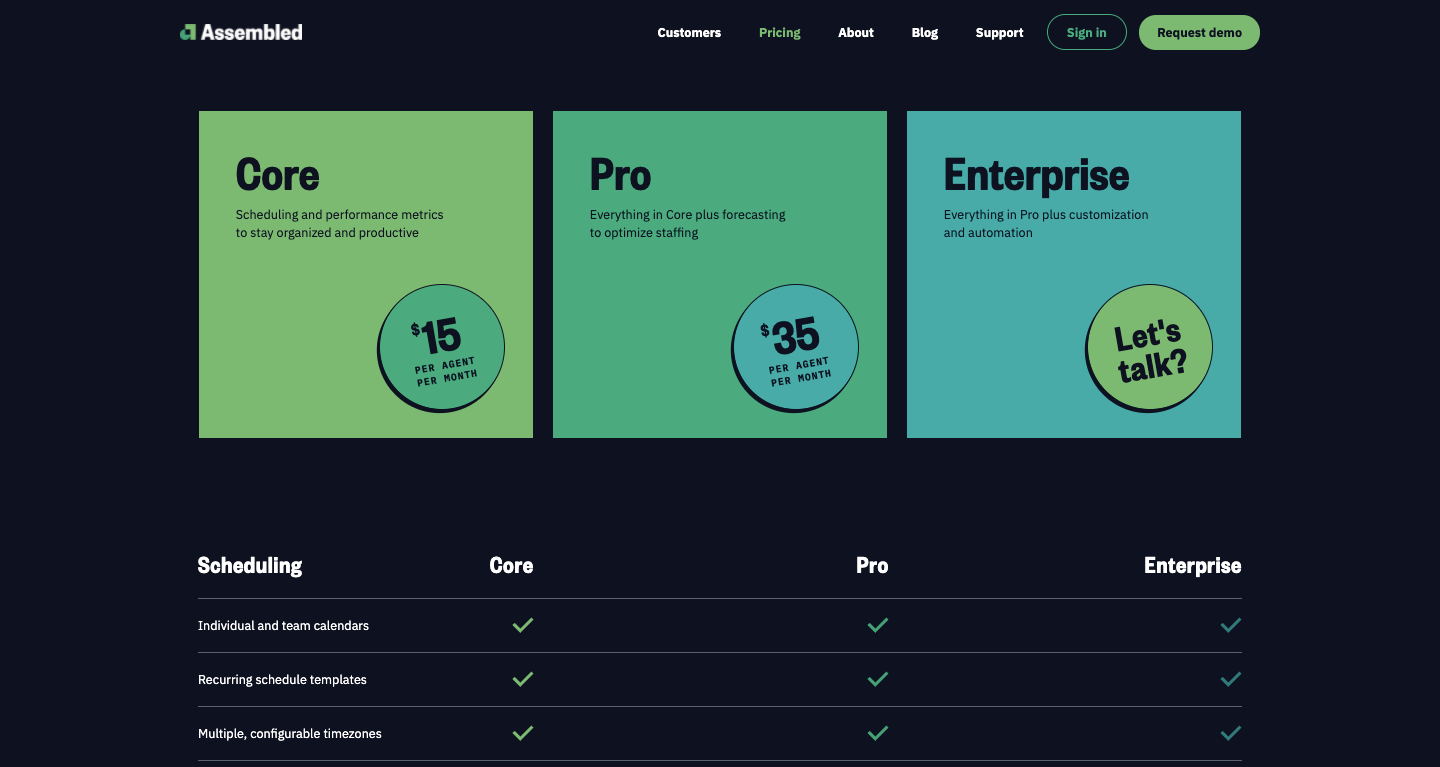The height and width of the screenshot is (767, 1440).
Task: Click Core checkmark for Recurring schedule templates
Action: [523, 679]
